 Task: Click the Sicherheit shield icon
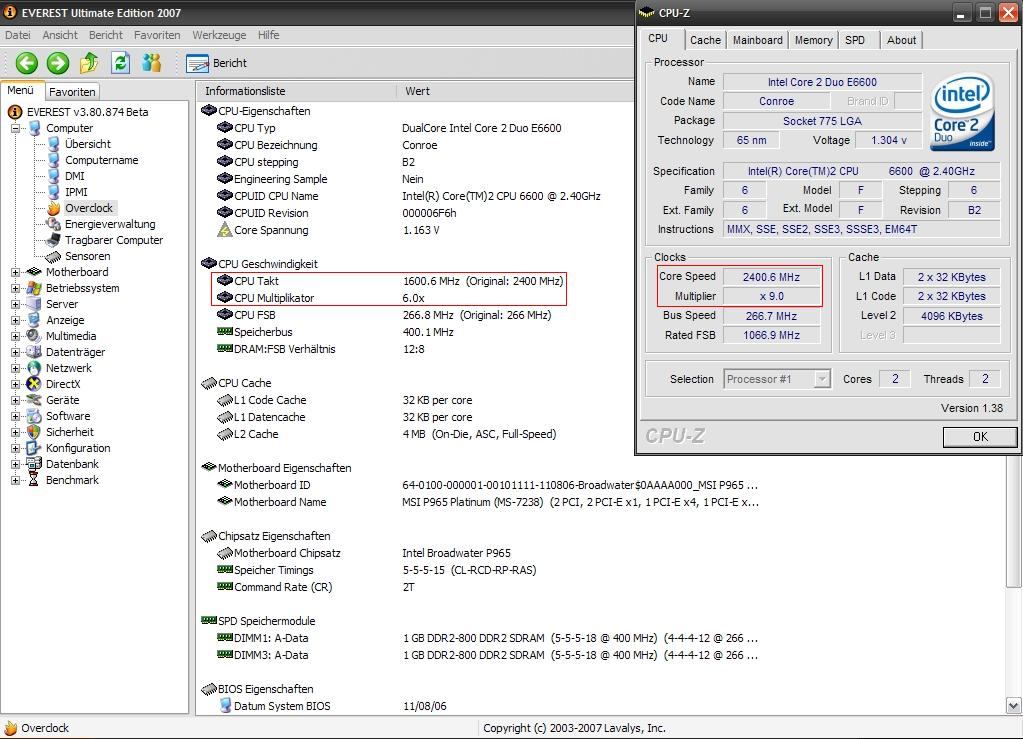[x=34, y=432]
